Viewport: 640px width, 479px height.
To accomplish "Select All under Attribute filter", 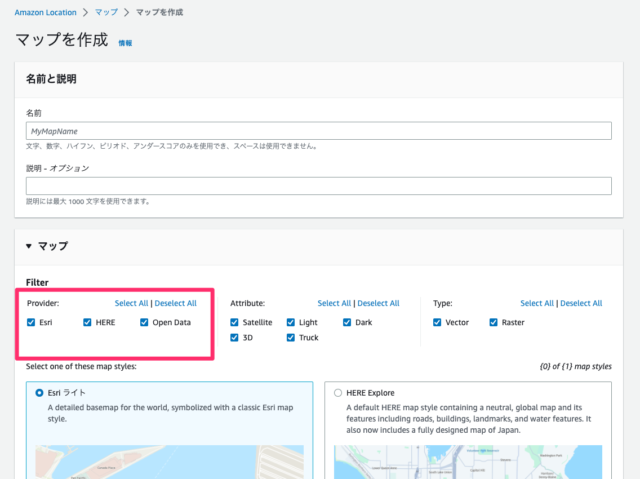I will [334, 303].
